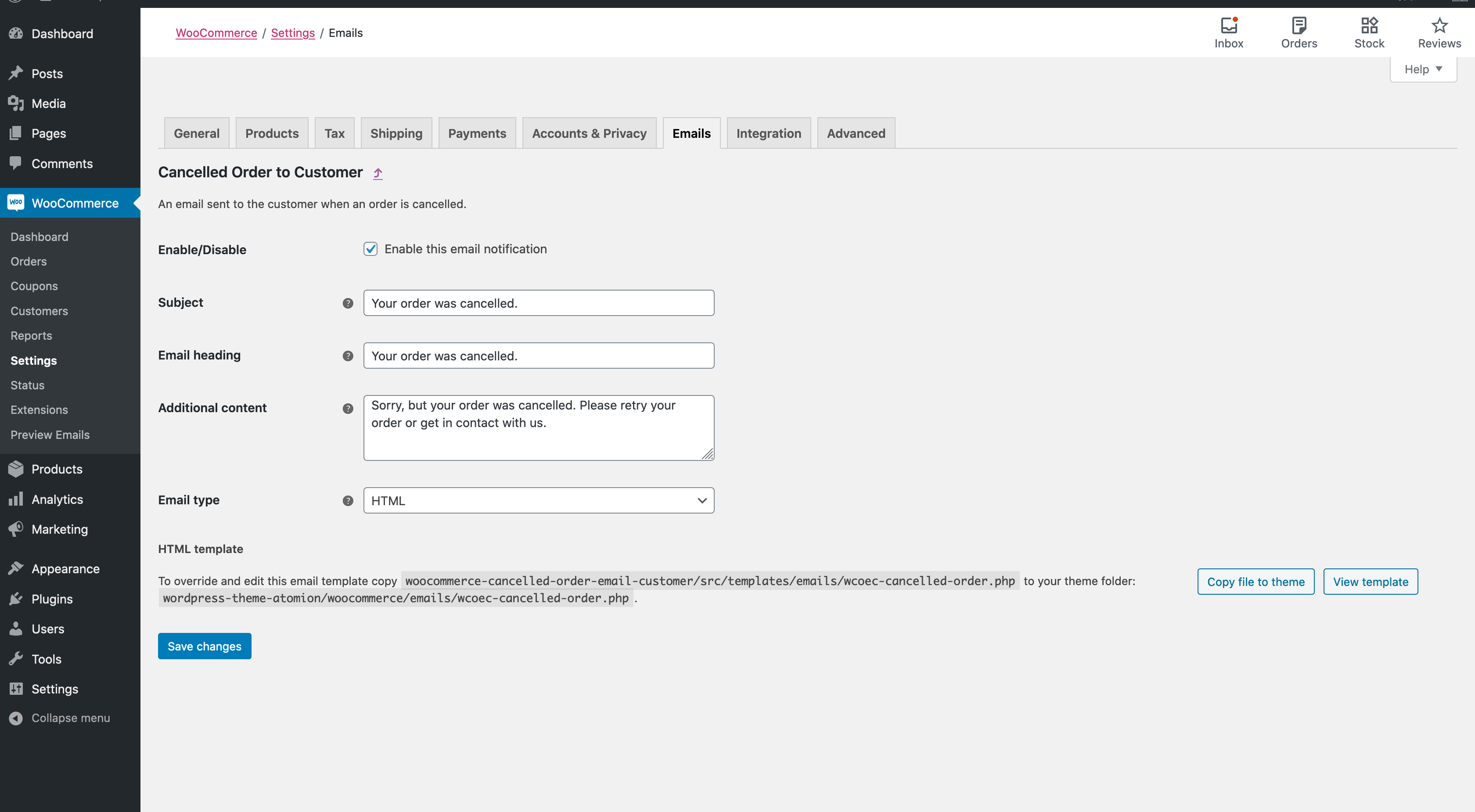1475x812 pixels.
Task: Open the Email type HTML dropdown
Action: point(539,500)
